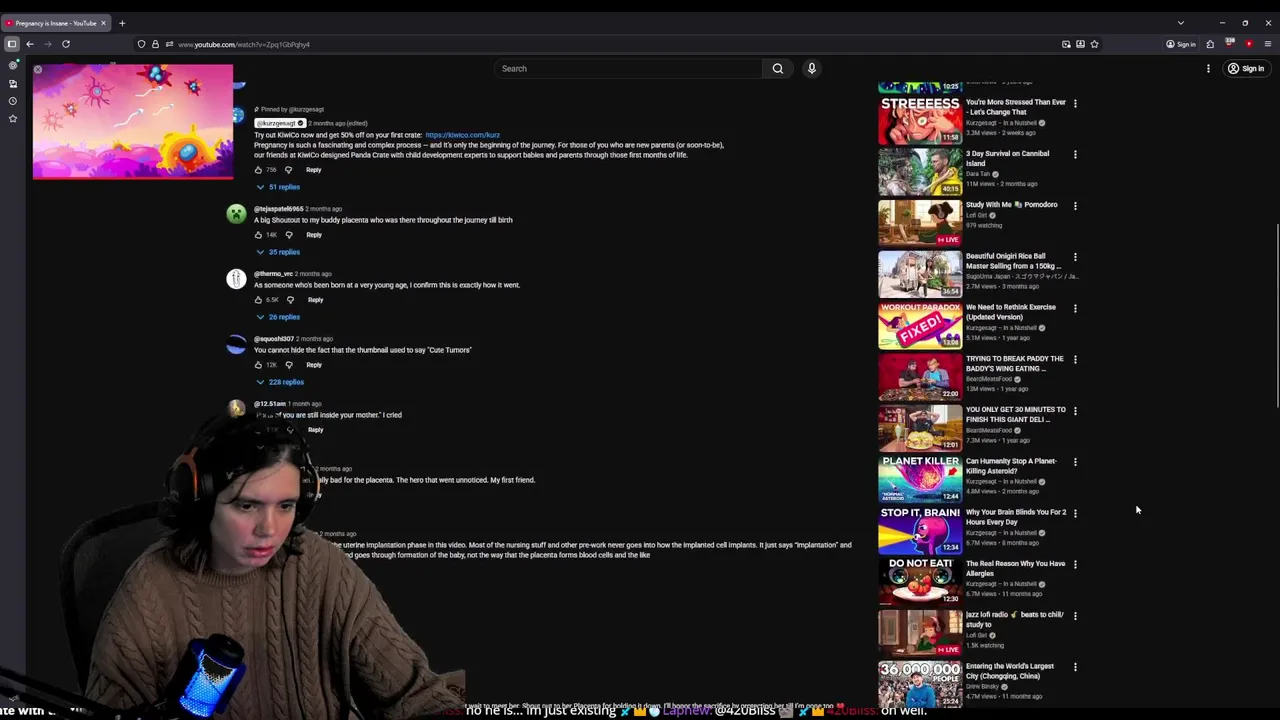Click the red YouTube extension icon
This screenshot has height=720, width=1280.
(x=1249, y=44)
